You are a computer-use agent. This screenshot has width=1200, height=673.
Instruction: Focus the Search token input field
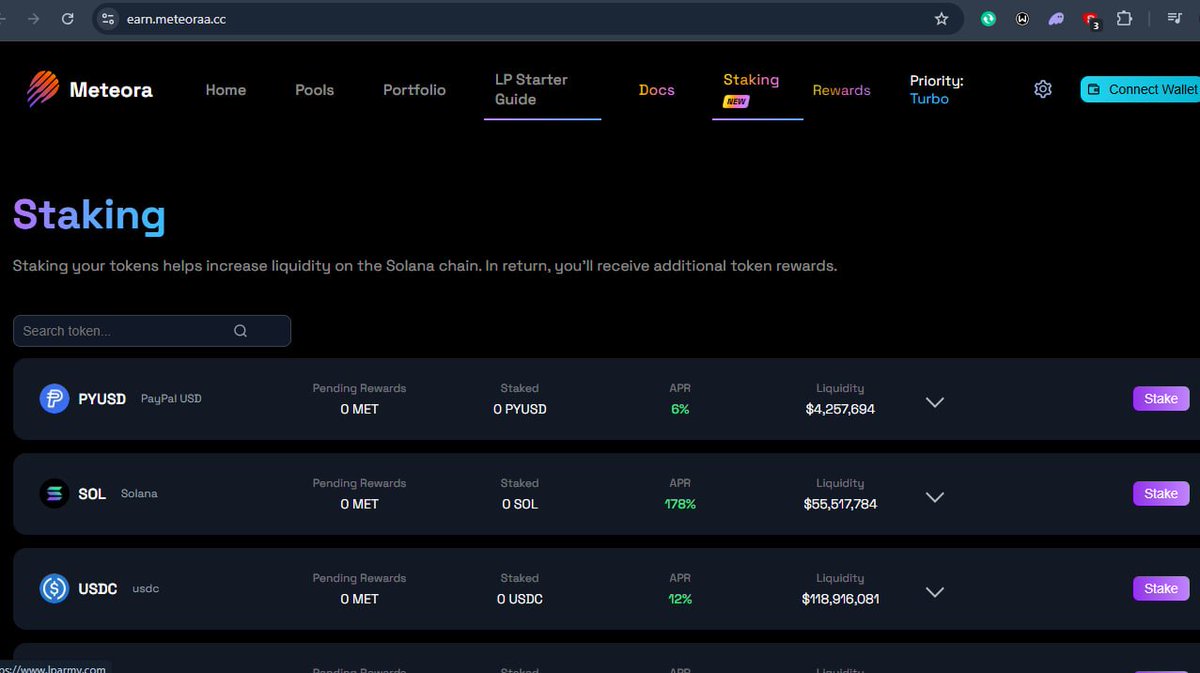pyautogui.click(x=152, y=331)
